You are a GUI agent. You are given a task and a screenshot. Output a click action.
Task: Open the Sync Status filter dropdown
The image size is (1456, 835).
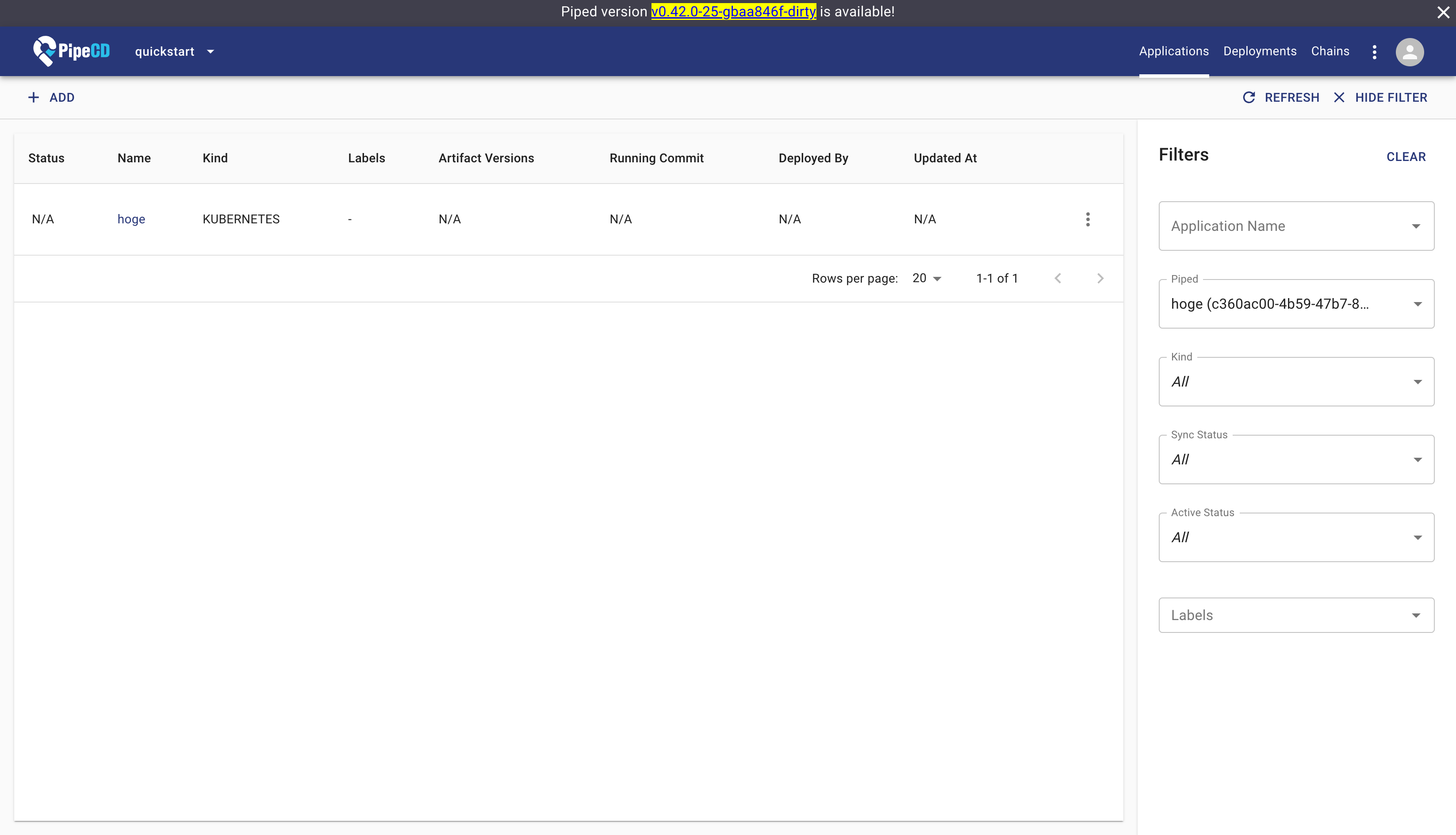1296,460
